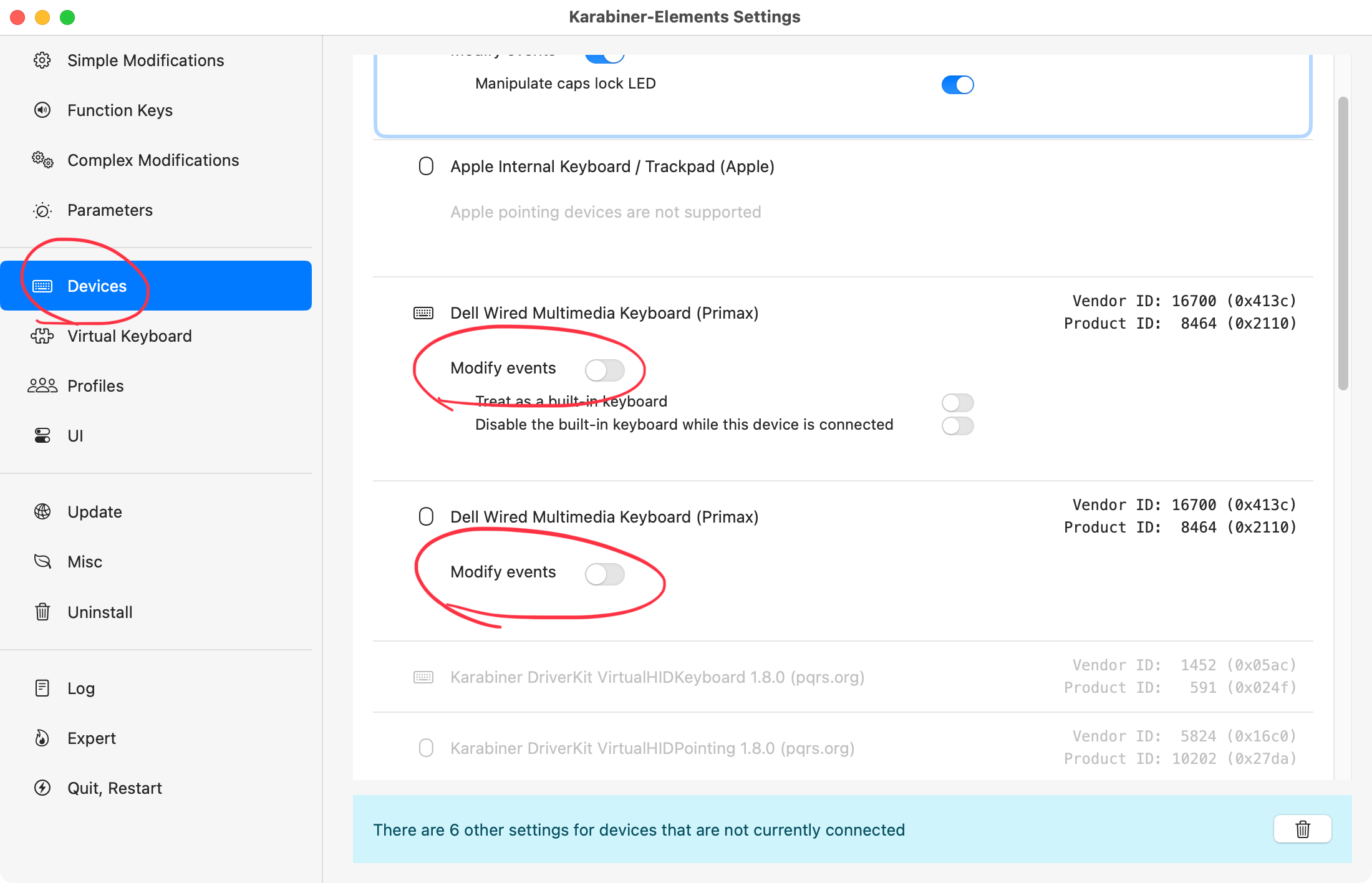1372x883 pixels.
Task: Click keyboard icon of first Dell Wired Multimedia Keyboard
Action: 423,313
